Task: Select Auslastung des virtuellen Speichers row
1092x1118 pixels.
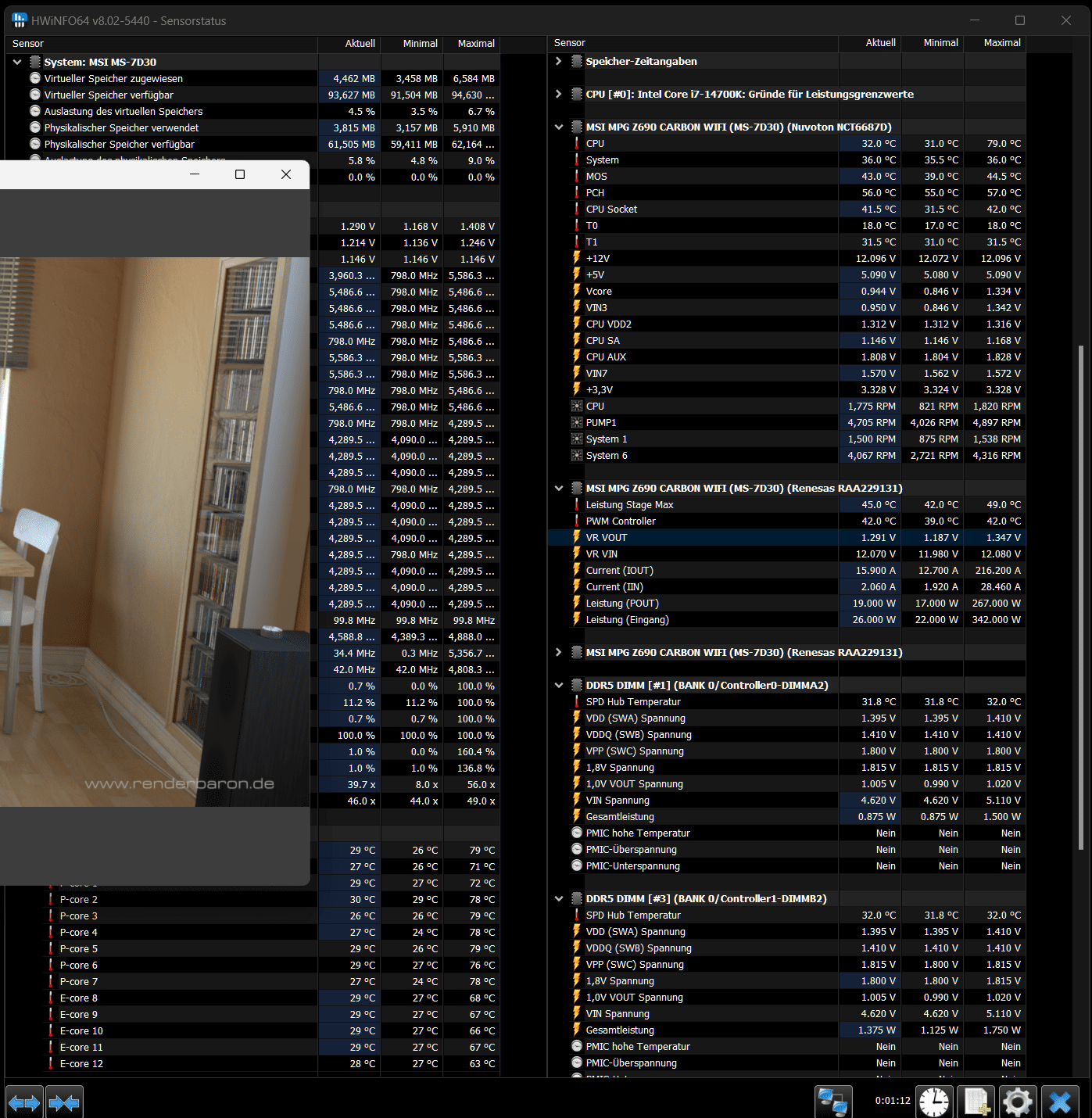Action: (252, 111)
